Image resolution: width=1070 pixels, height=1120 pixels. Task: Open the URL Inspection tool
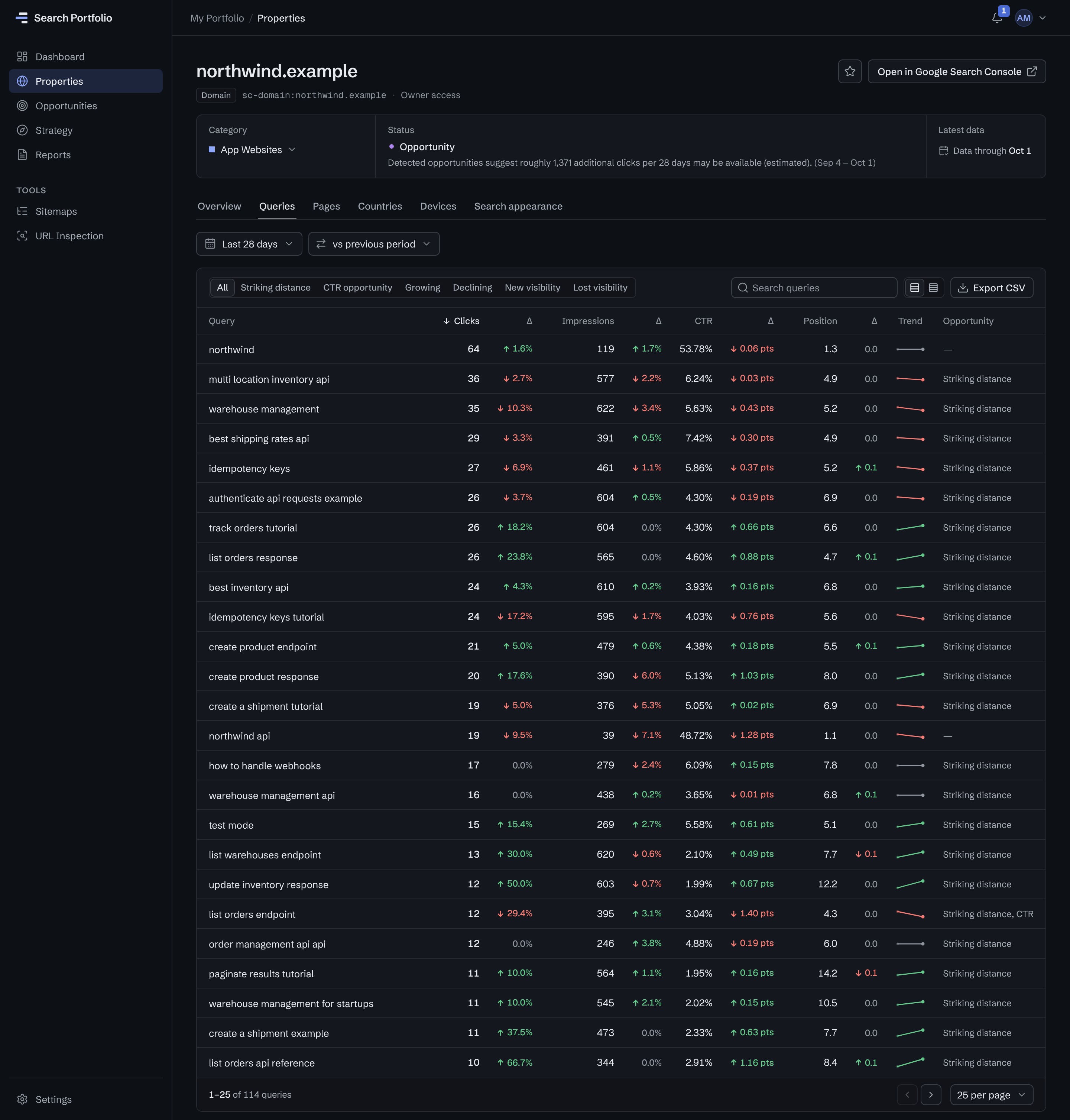pyautogui.click(x=85, y=236)
